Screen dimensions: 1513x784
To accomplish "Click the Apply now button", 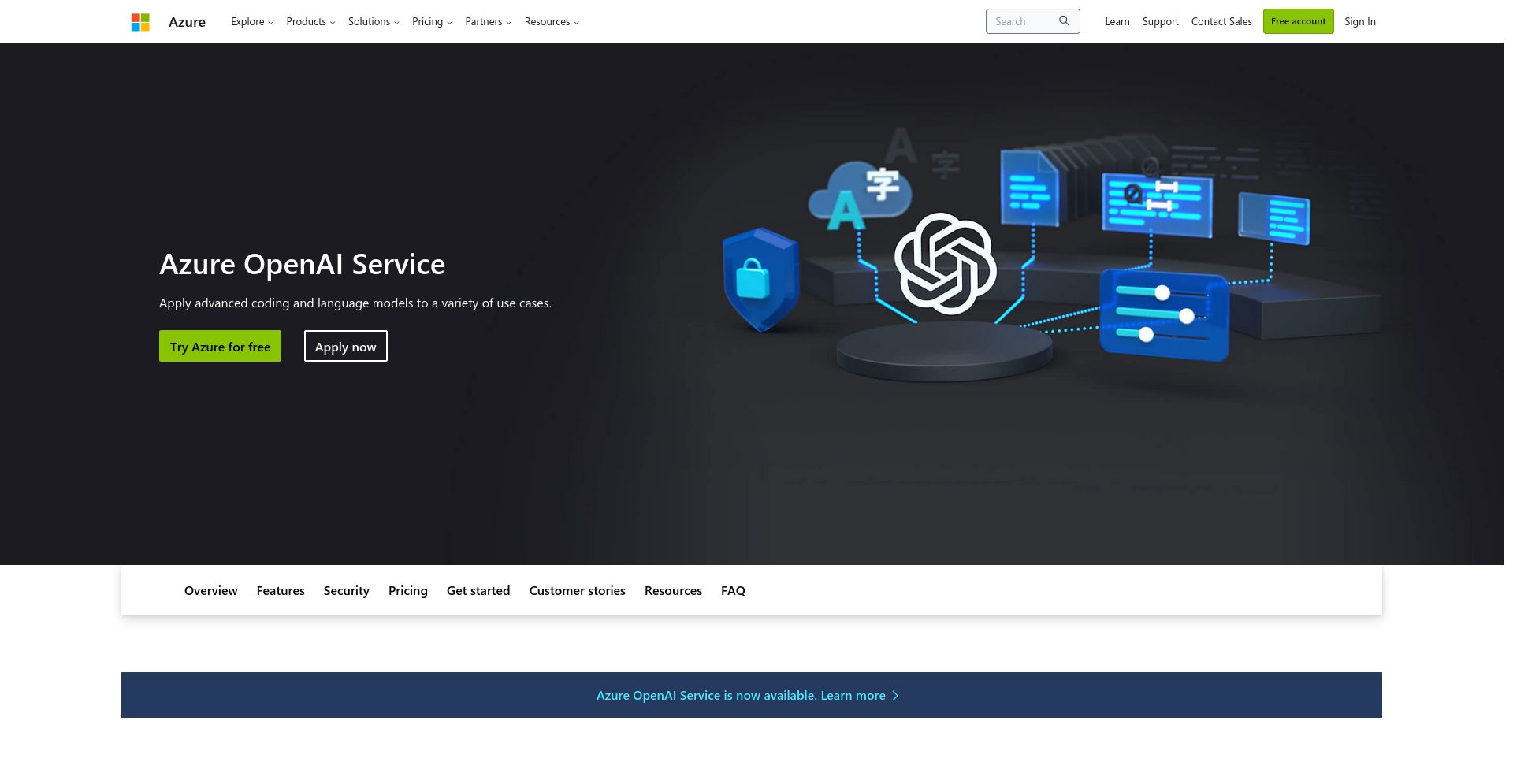I will [346, 346].
